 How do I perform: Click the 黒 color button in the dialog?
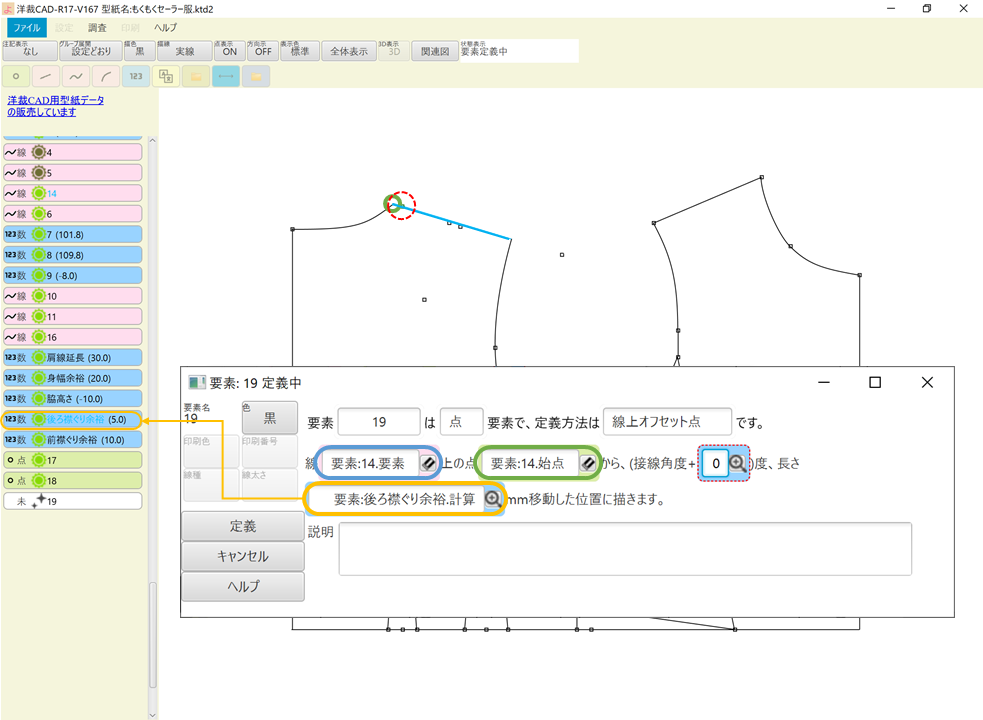[x=269, y=417]
